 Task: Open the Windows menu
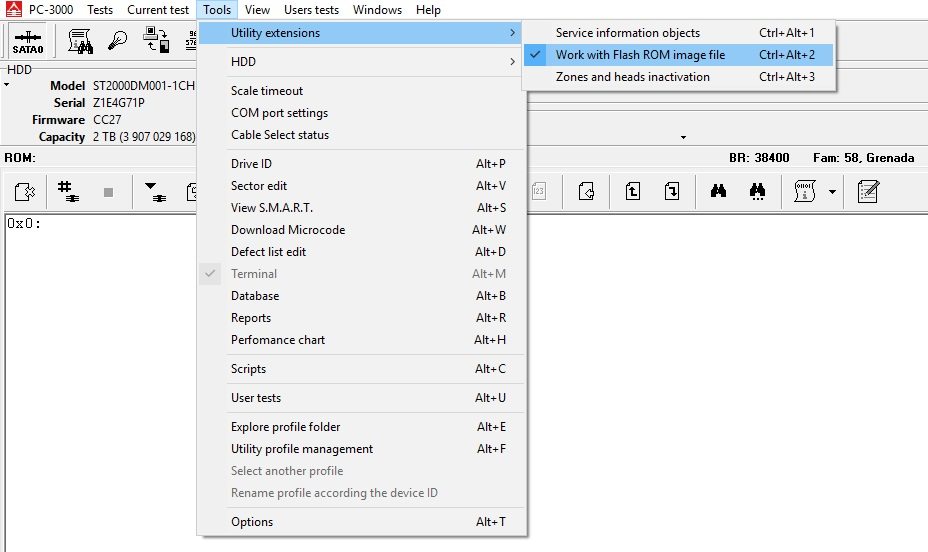coord(377,10)
